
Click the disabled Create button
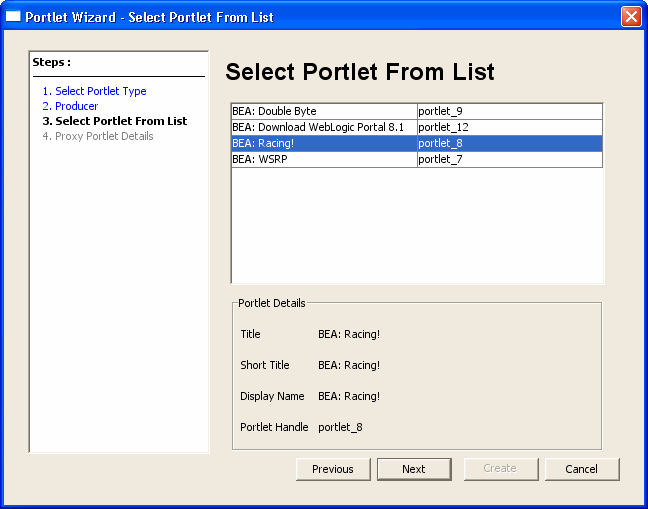500,469
